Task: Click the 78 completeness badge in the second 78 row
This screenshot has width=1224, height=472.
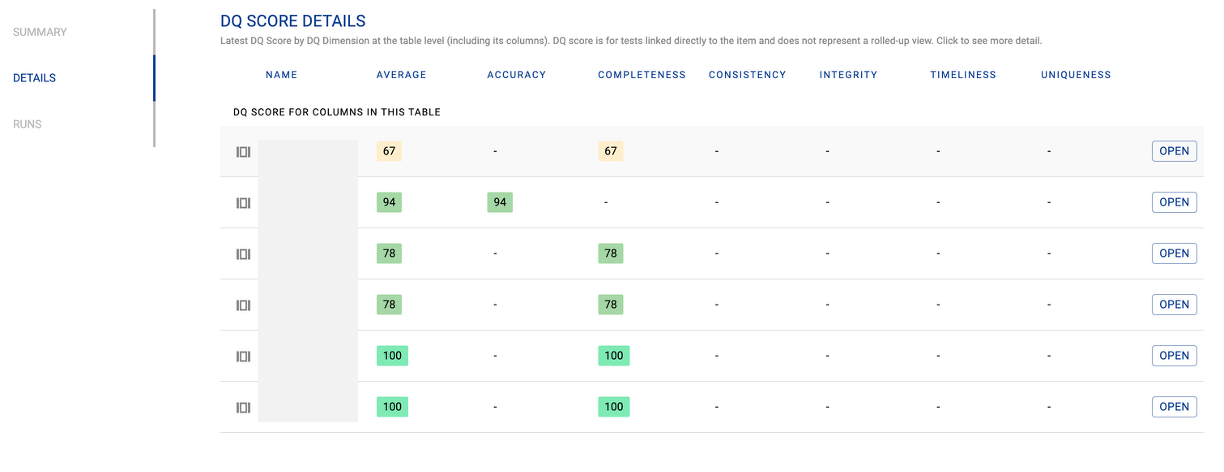Action: (x=610, y=304)
